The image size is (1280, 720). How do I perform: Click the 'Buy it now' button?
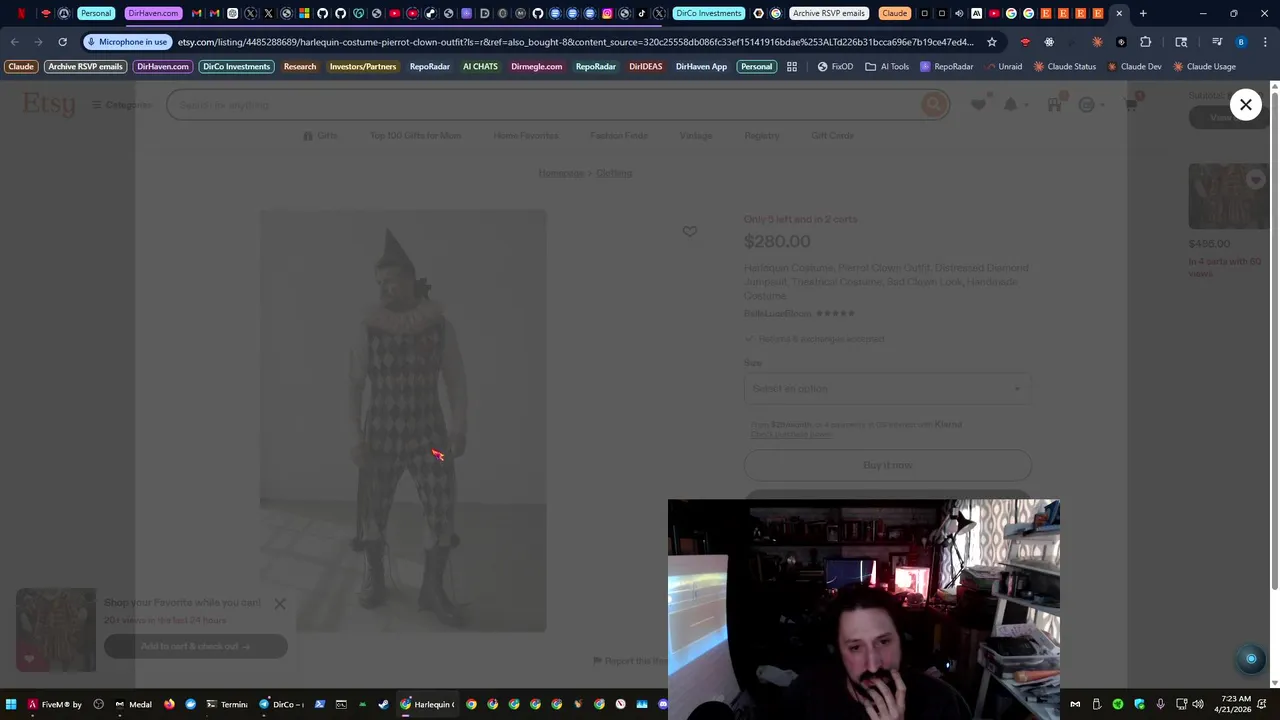coord(888,465)
